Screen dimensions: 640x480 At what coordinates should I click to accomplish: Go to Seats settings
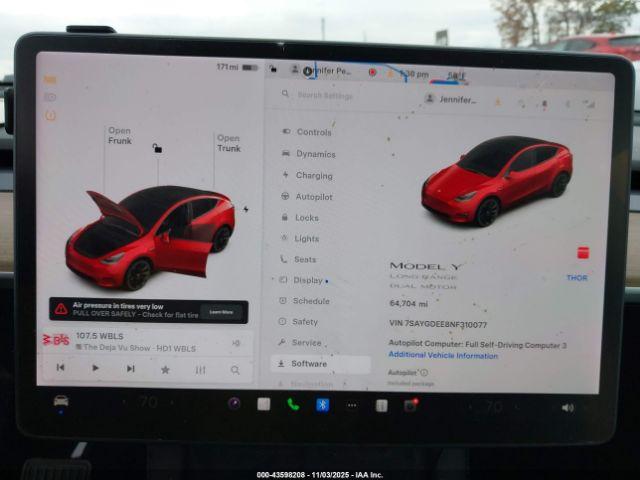pos(298,259)
